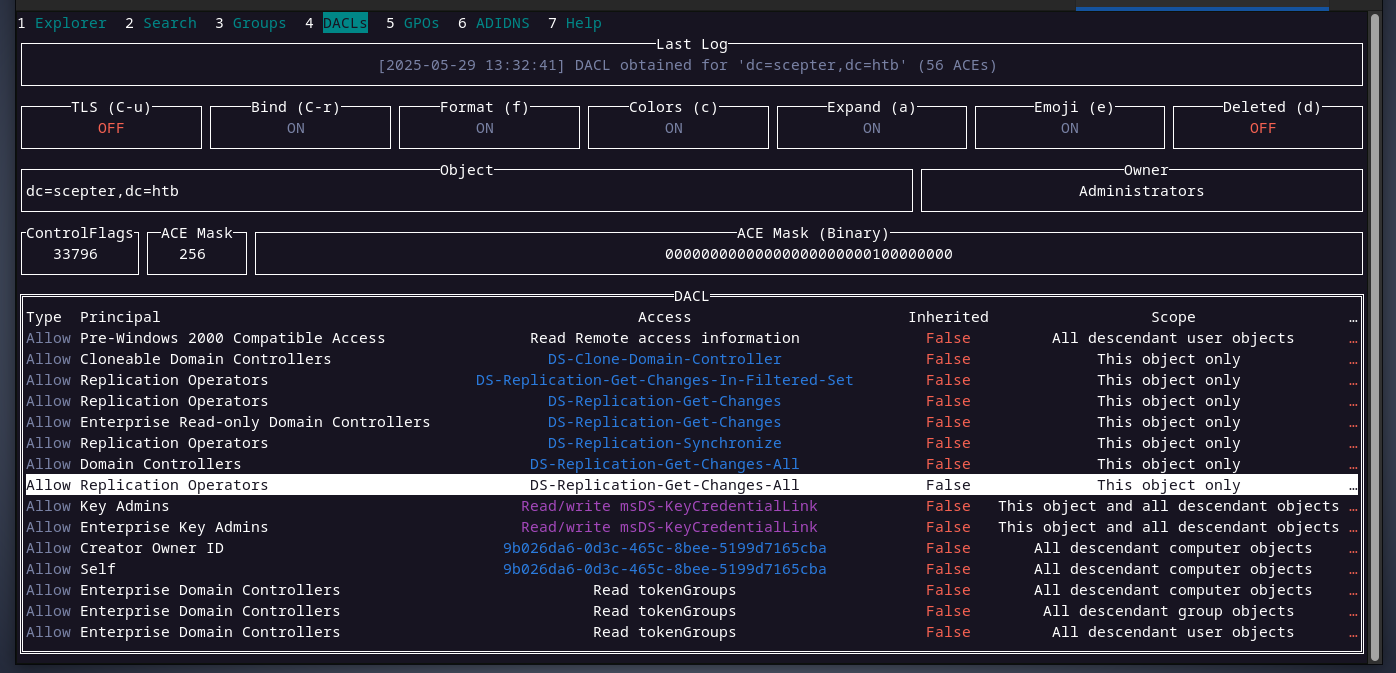The image size is (1396, 673).
Task: Select the Cloneable Domain Controllers ACE row
Action: coord(205,359)
